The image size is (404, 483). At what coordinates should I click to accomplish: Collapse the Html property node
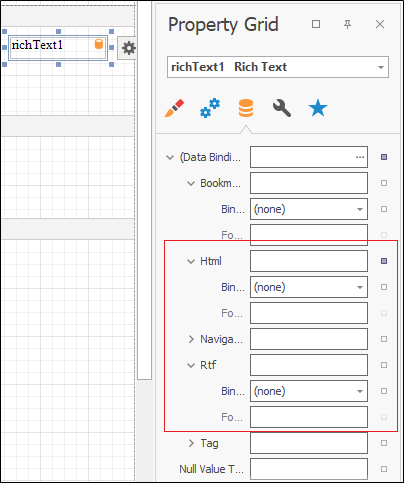tap(191, 261)
